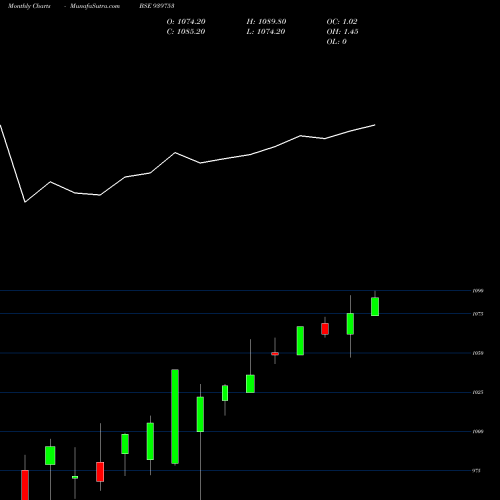This screenshot has width=500, height=500.
Task: Click the topmost price axis label
Action: [478, 291]
